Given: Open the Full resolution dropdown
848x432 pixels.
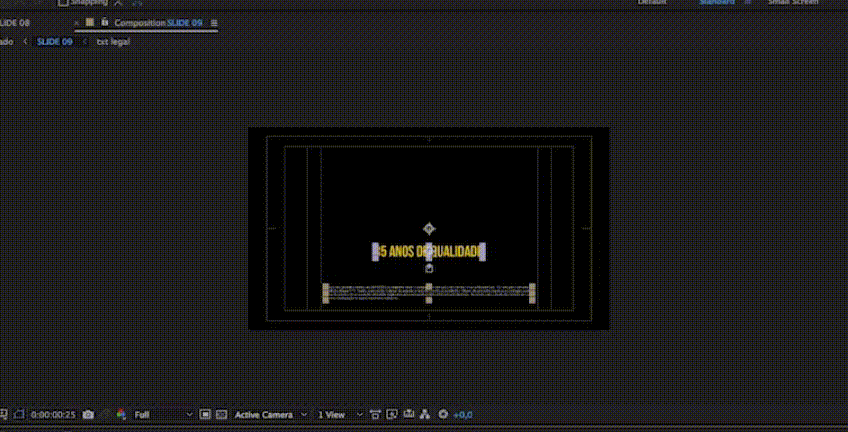Looking at the screenshot, I should 160,414.
